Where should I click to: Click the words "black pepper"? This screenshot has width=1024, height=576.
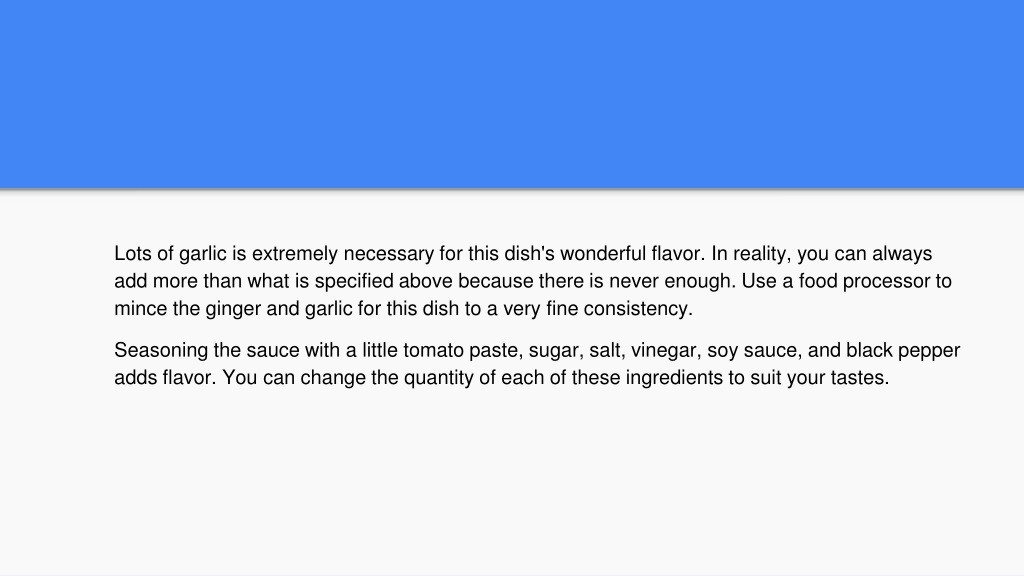pos(903,351)
